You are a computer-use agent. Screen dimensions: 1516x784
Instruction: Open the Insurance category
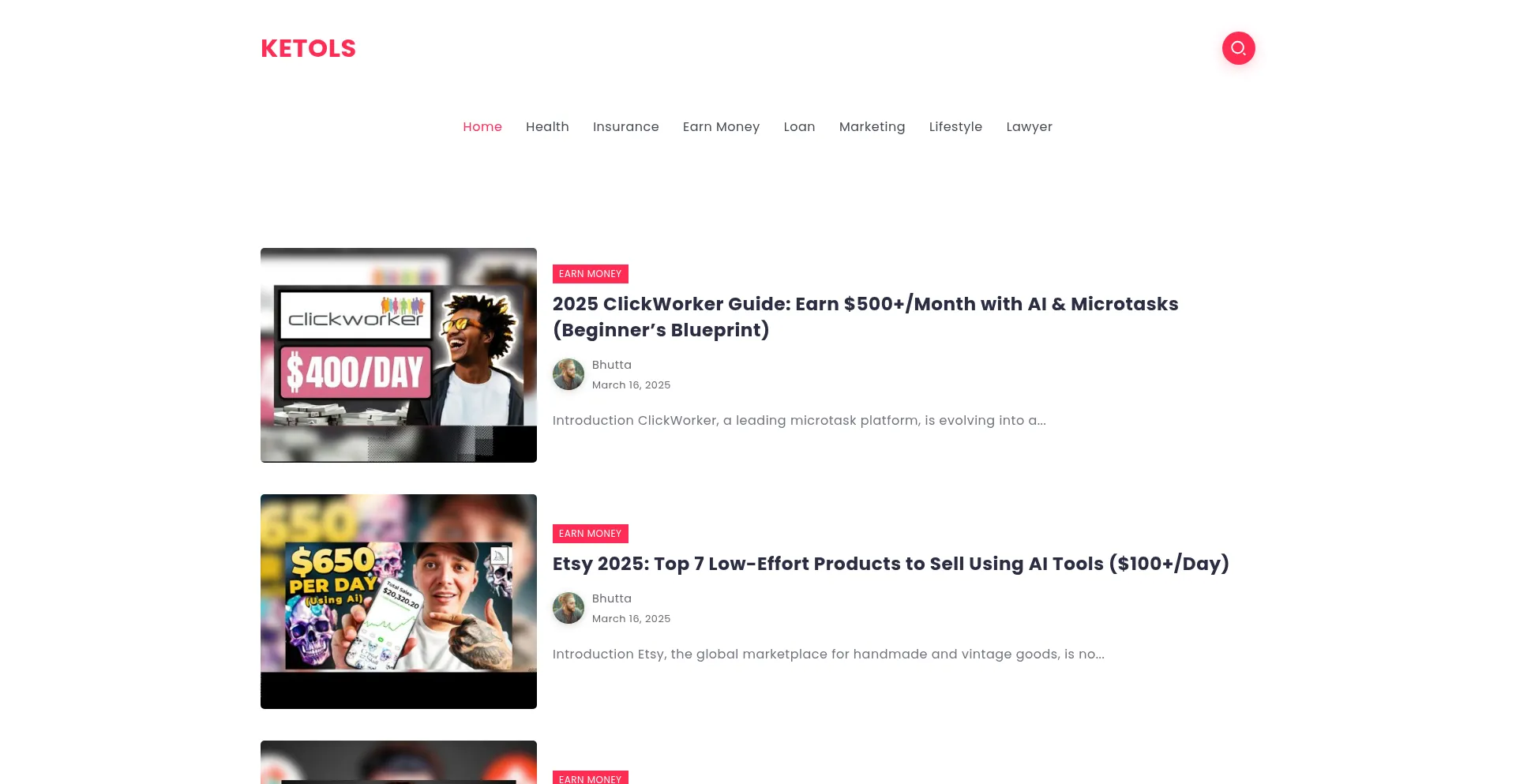point(625,126)
